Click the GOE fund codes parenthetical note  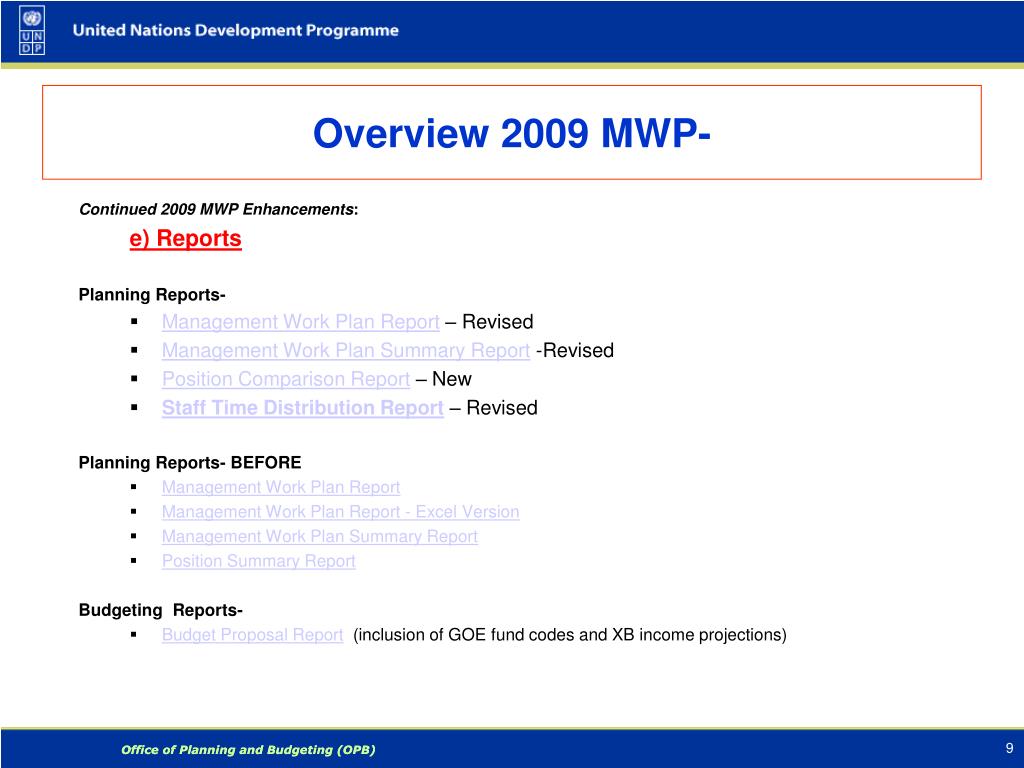pyautogui.click(x=569, y=635)
